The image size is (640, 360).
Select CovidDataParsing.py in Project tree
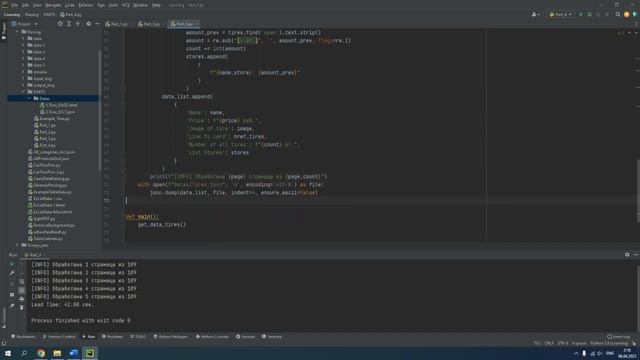click(49, 179)
